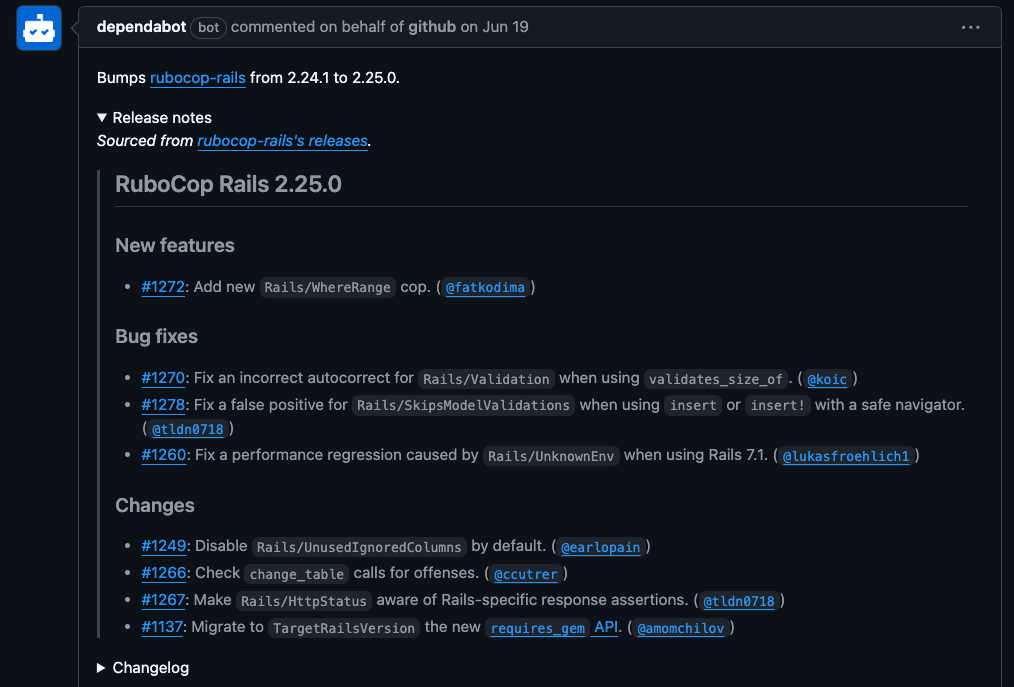This screenshot has height=687, width=1014.
Task: Click the Changes heading
Action: pyautogui.click(x=155, y=506)
